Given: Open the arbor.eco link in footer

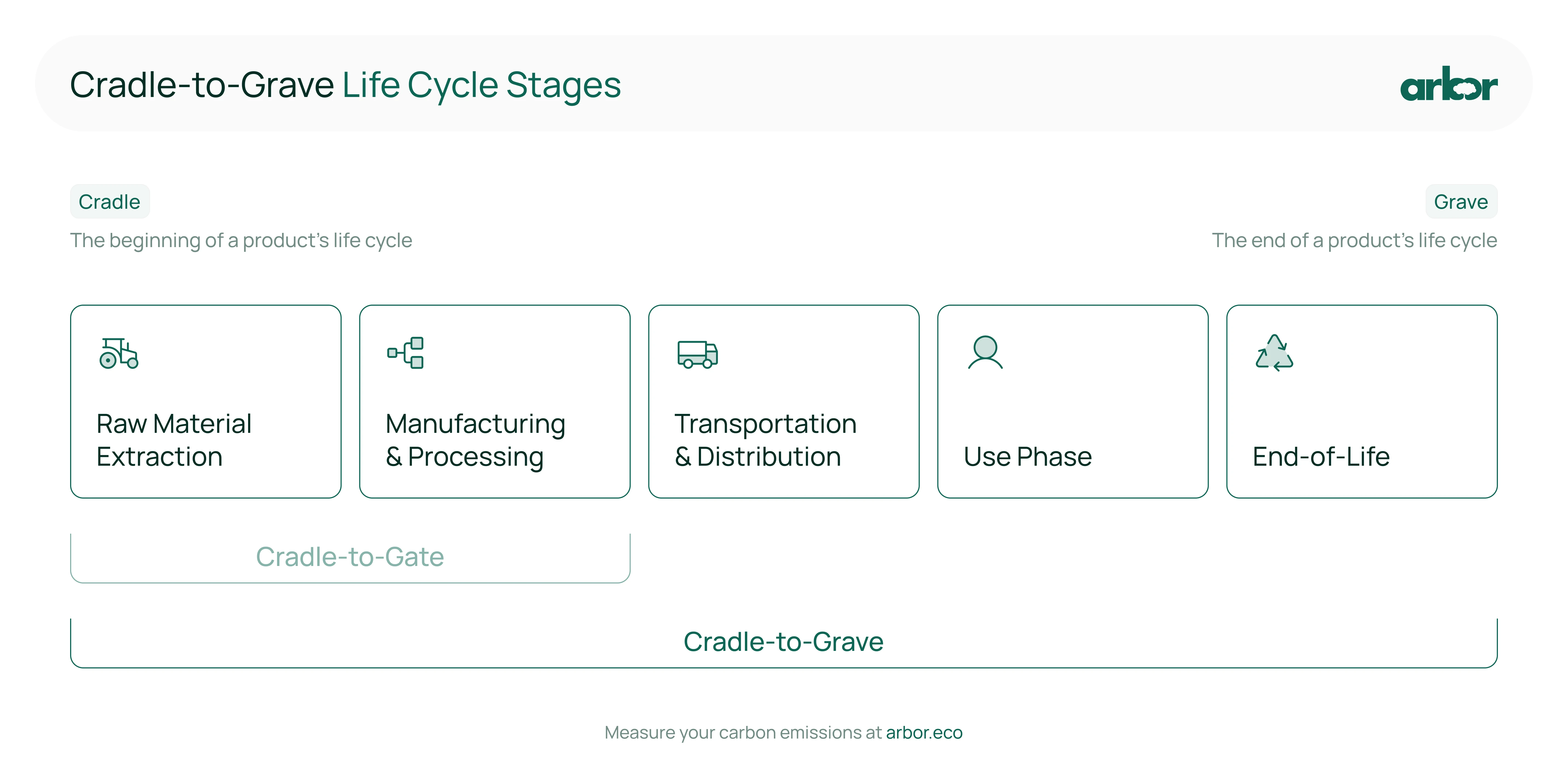Looking at the screenshot, I should (x=924, y=732).
